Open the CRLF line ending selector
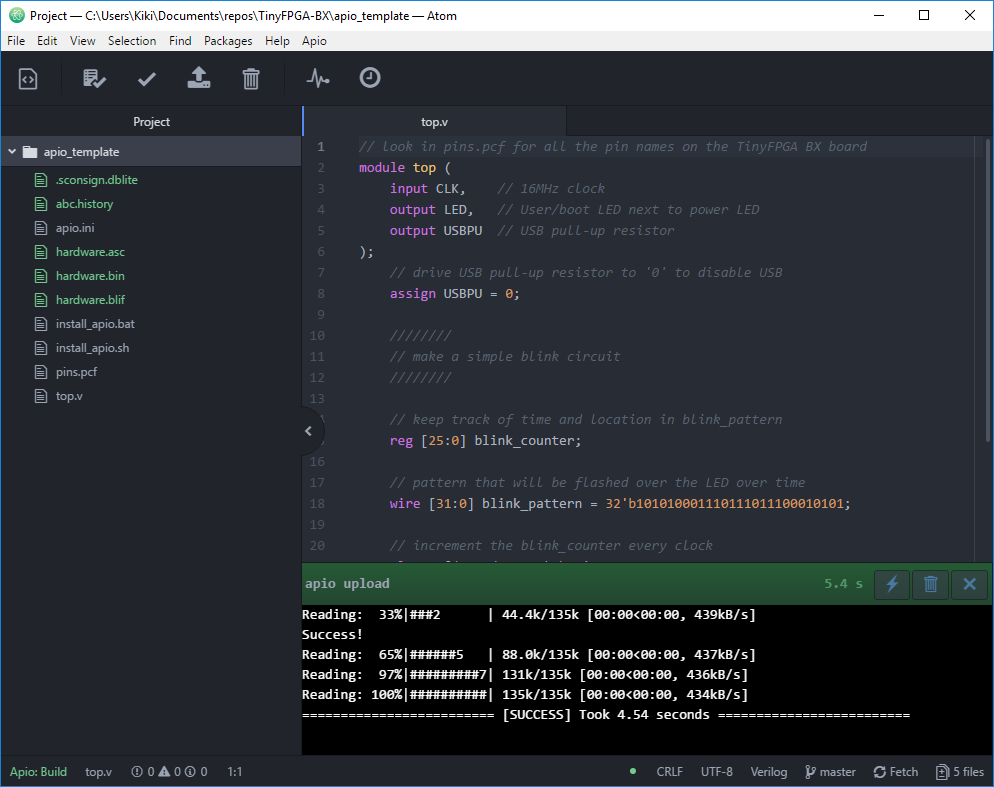The image size is (994, 787). pyautogui.click(x=669, y=772)
